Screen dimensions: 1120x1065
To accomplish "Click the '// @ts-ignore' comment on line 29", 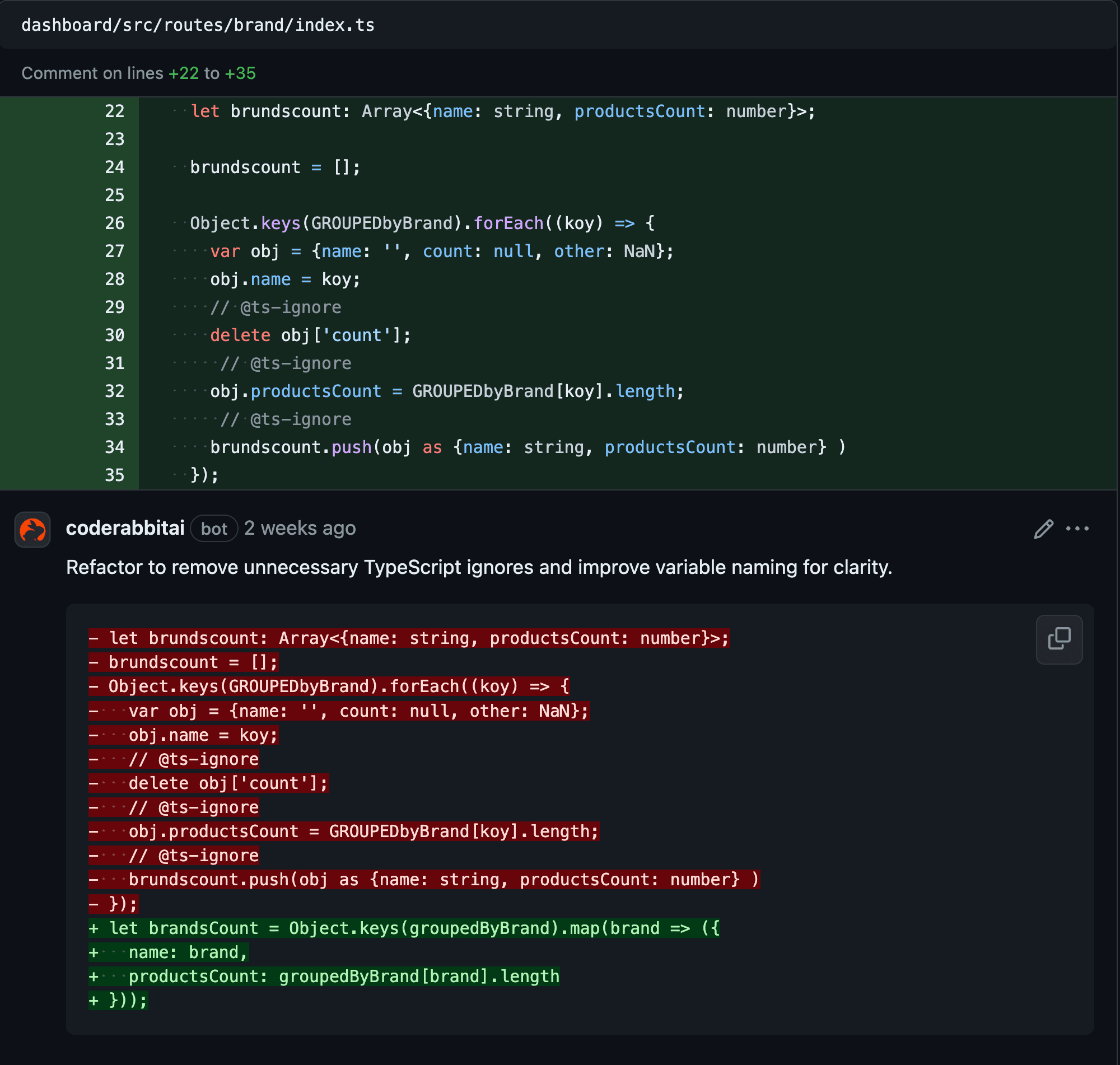I will 276,307.
